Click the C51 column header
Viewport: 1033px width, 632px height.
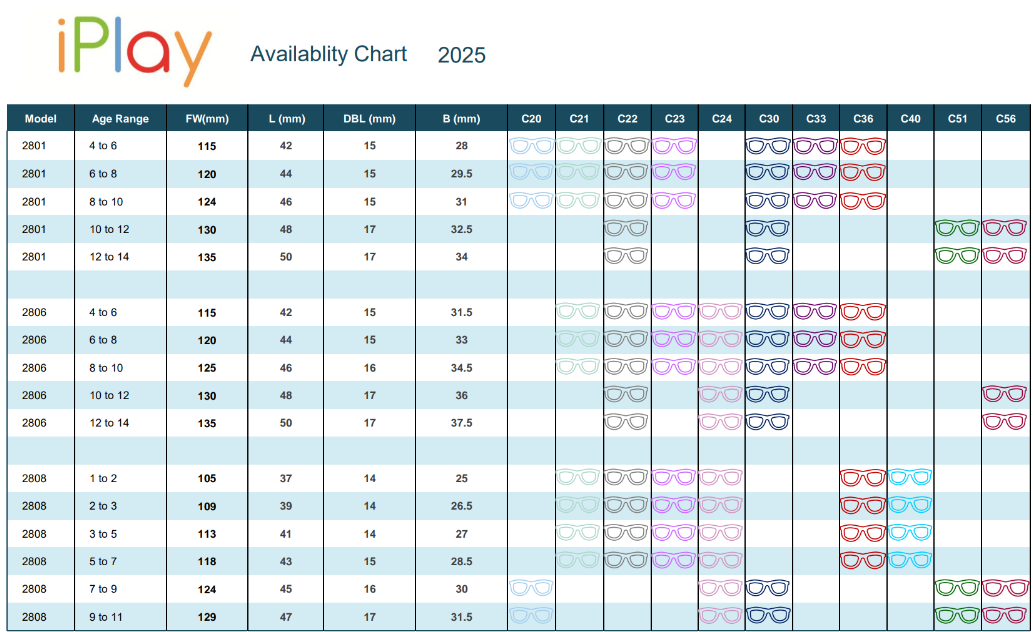957,118
